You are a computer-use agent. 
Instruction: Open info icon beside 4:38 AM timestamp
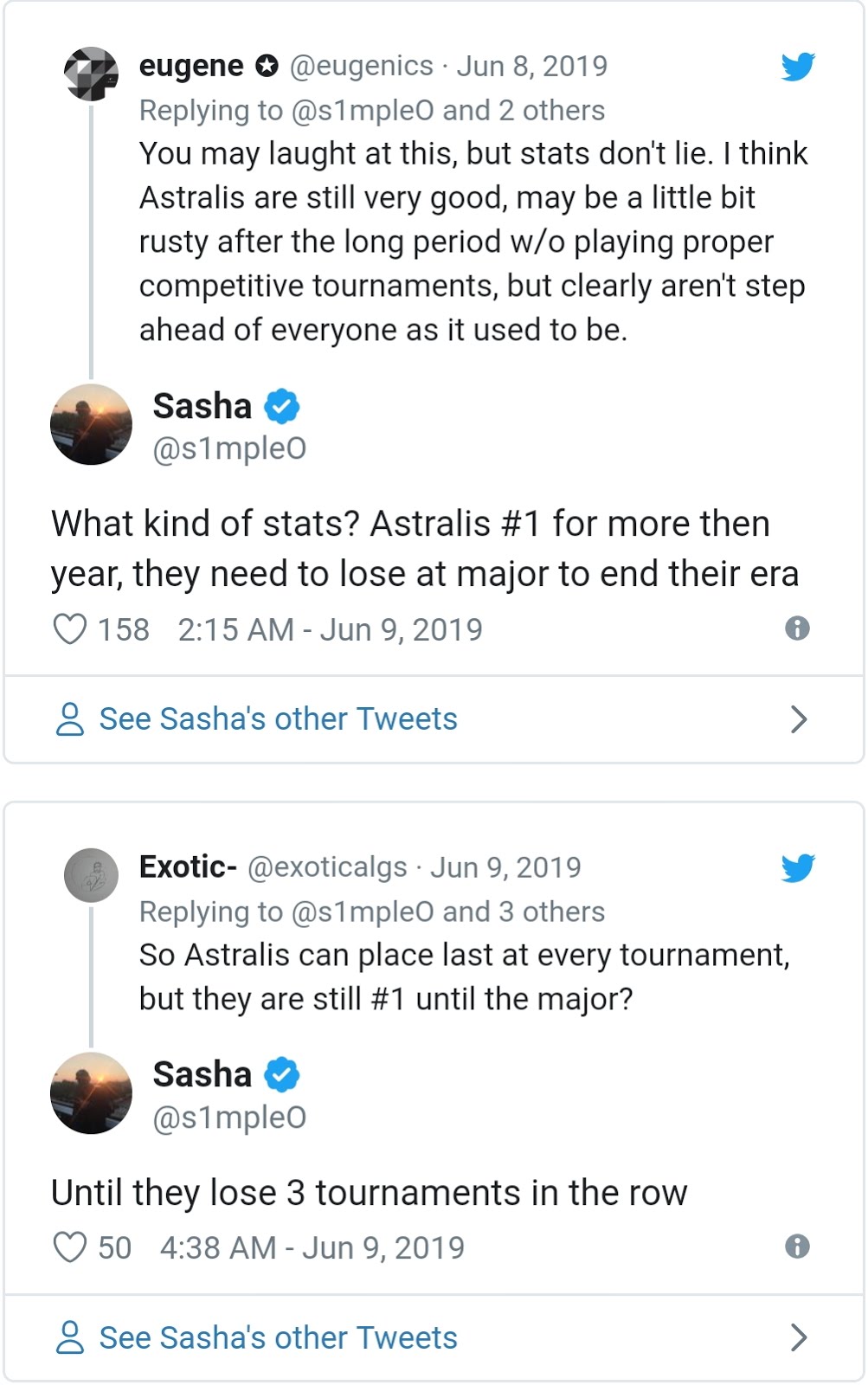(x=797, y=1246)
